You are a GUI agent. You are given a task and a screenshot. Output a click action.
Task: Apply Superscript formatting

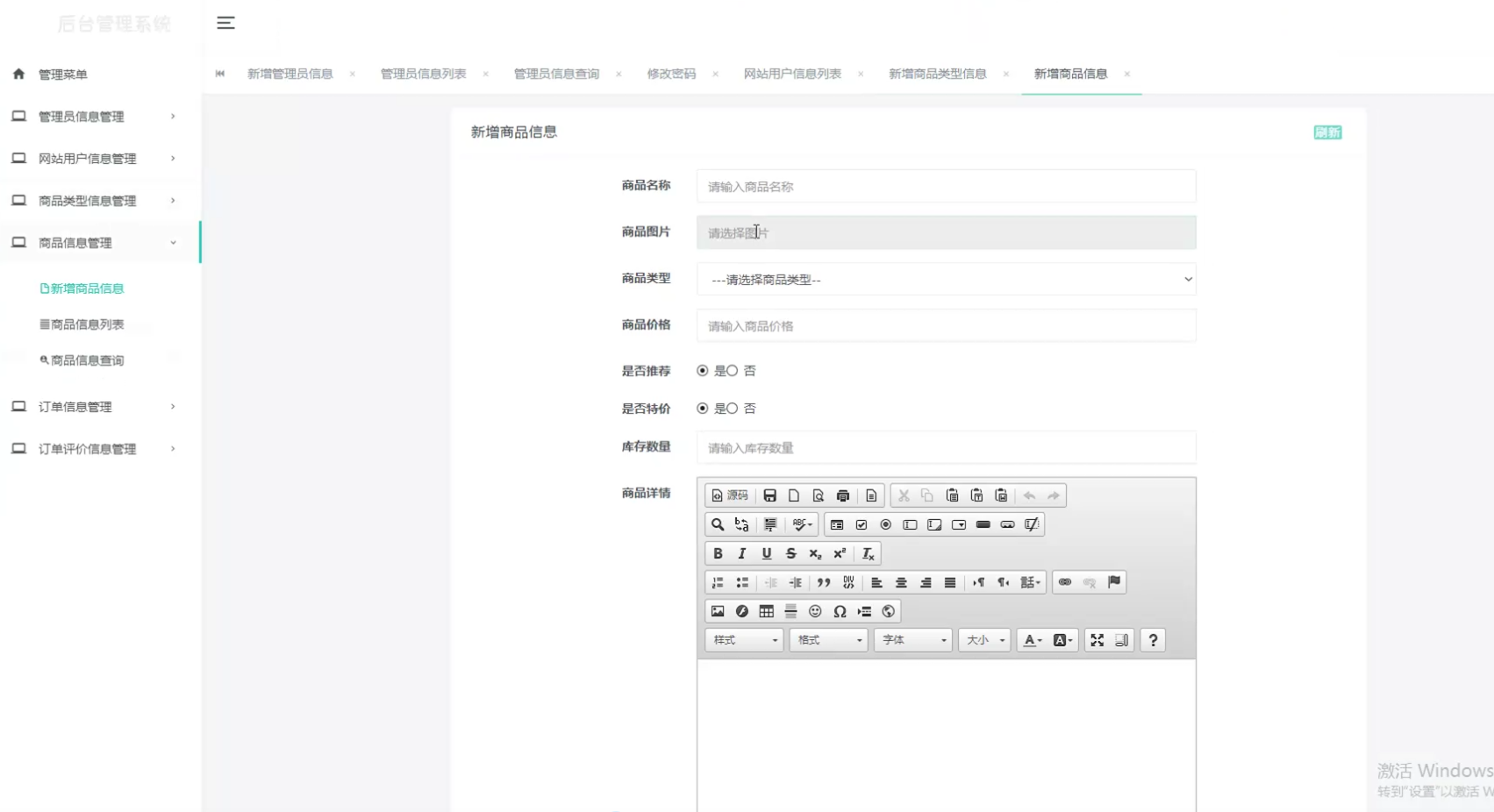[840, 553]
